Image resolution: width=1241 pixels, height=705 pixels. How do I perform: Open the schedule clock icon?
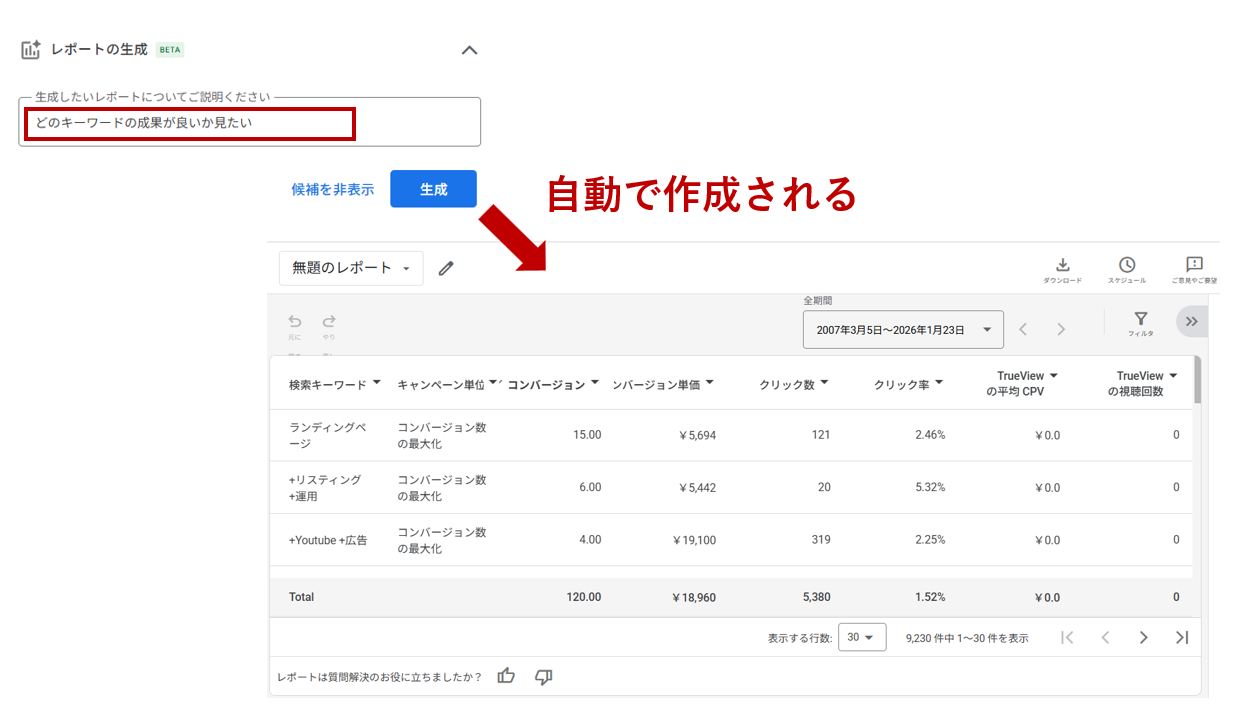1126,265
